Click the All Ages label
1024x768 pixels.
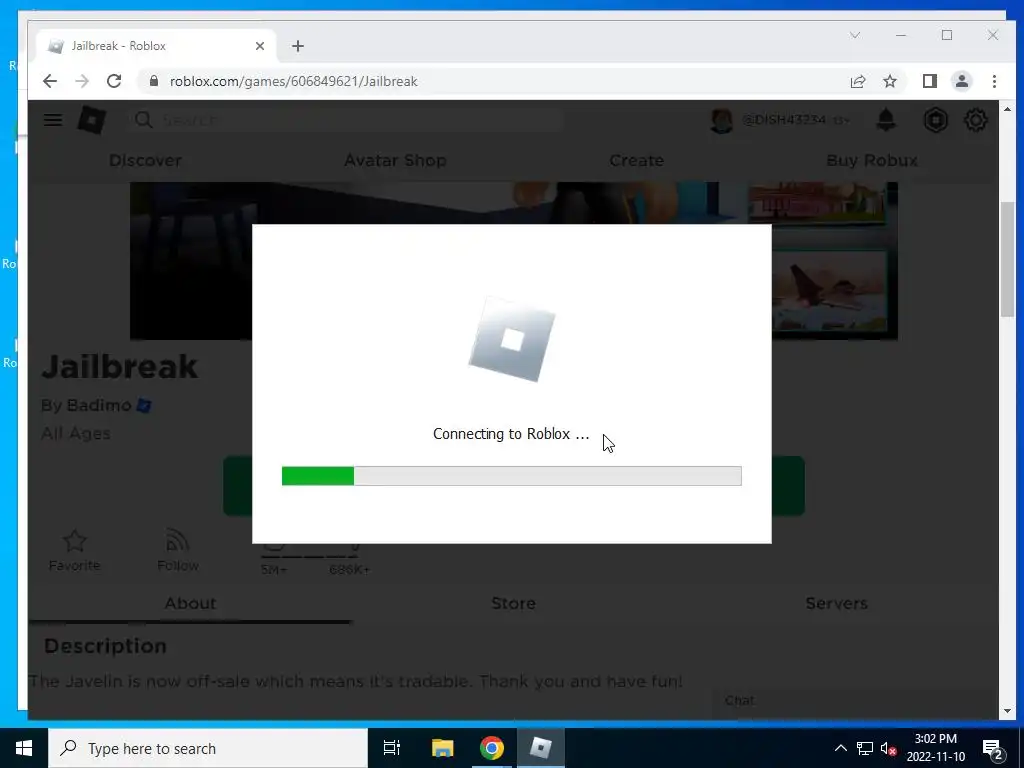(x=76, y=434)
